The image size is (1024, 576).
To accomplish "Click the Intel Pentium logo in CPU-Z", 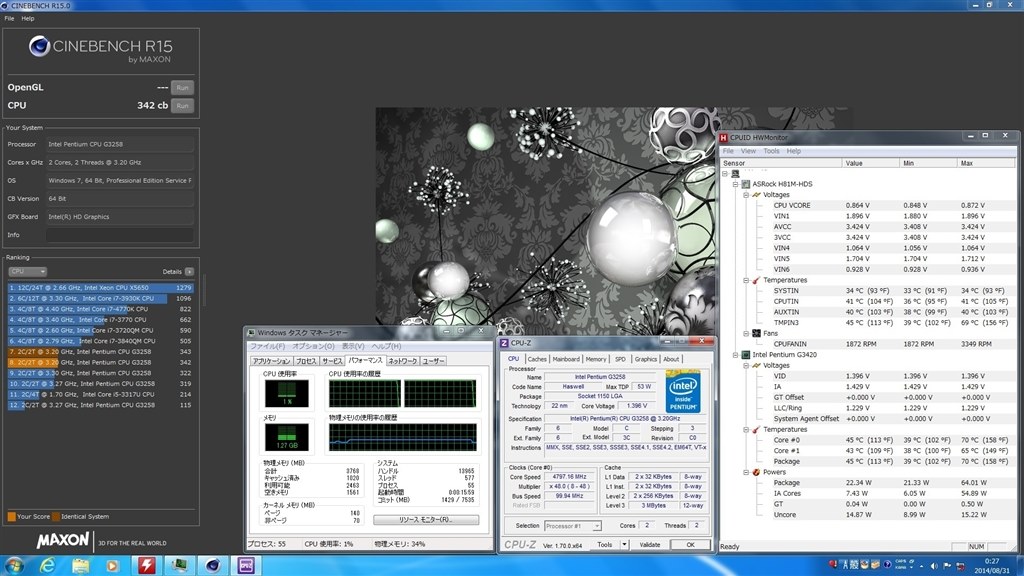I will tap(682, 391).
